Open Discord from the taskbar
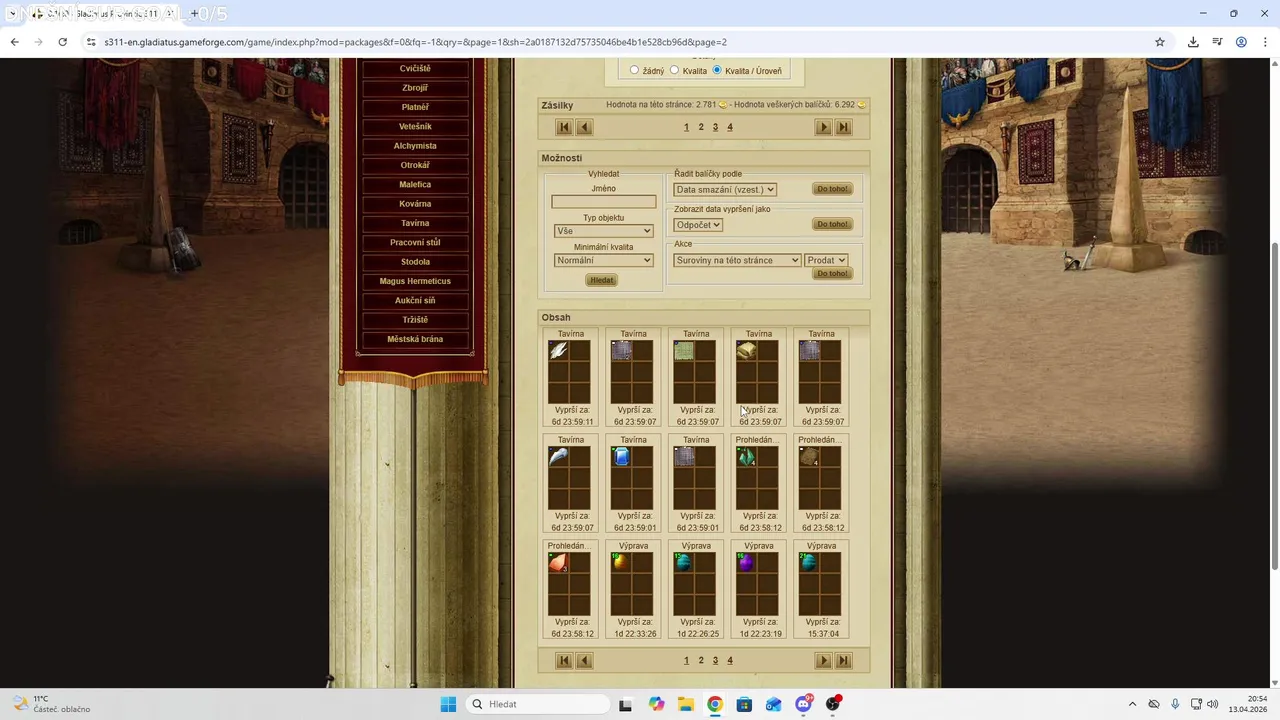The width and height of the screenshot is (1280, 720). (803, 704)
